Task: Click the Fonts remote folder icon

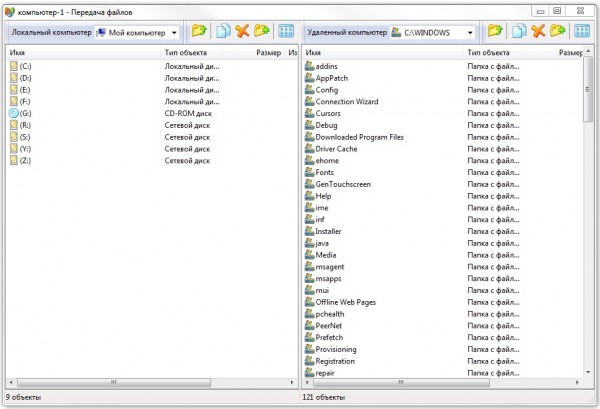Action: 310,172
